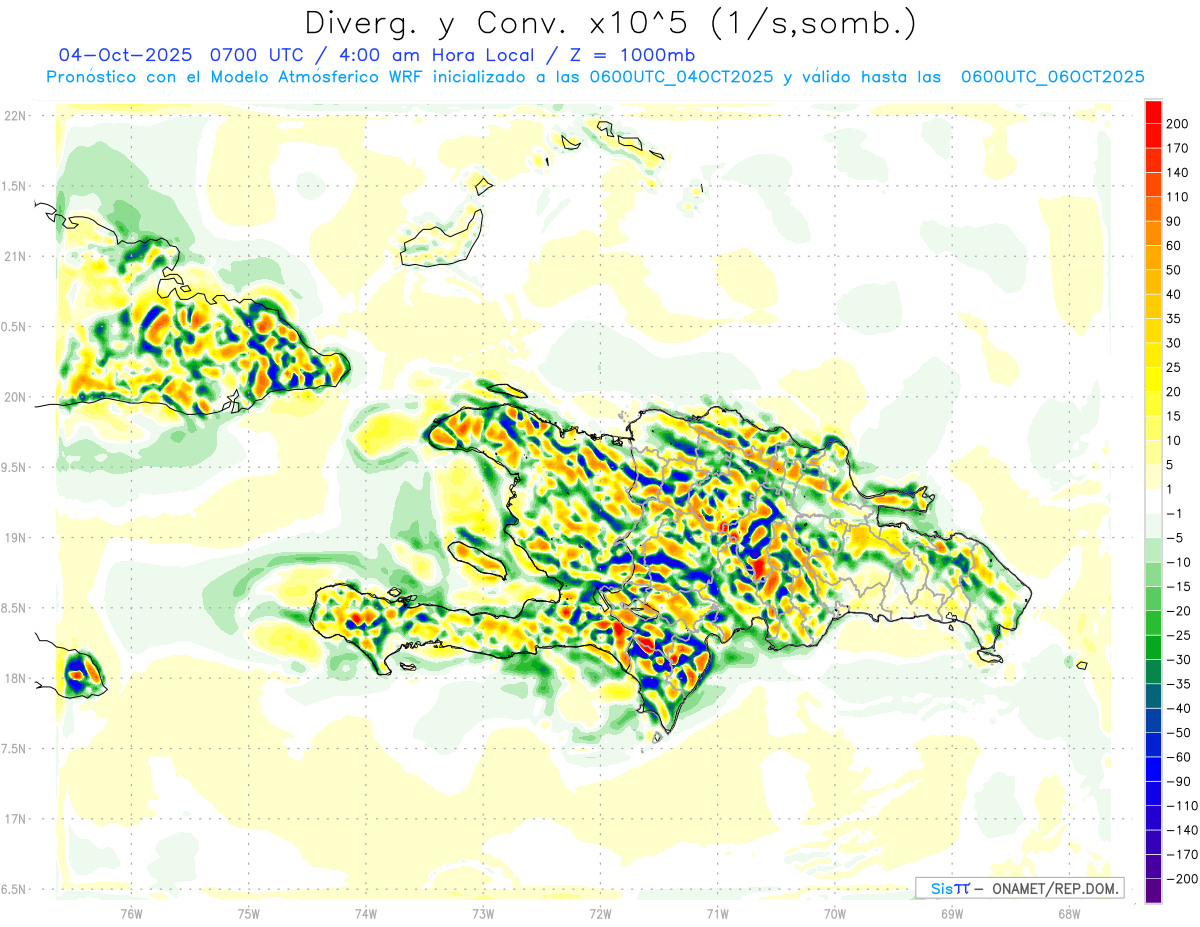Click the '72W' longitude label
The height and width of the screenshot is (927, 1200).
pos(600,912)
